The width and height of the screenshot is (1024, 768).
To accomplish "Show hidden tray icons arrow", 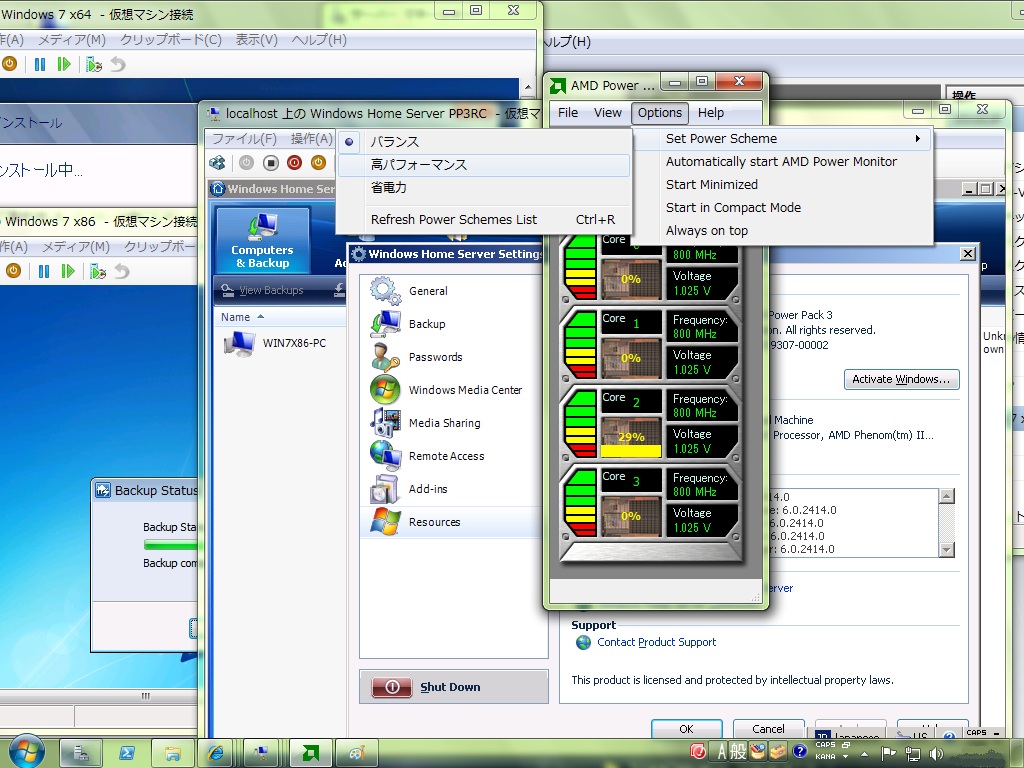I will click(x=865, y=754).
